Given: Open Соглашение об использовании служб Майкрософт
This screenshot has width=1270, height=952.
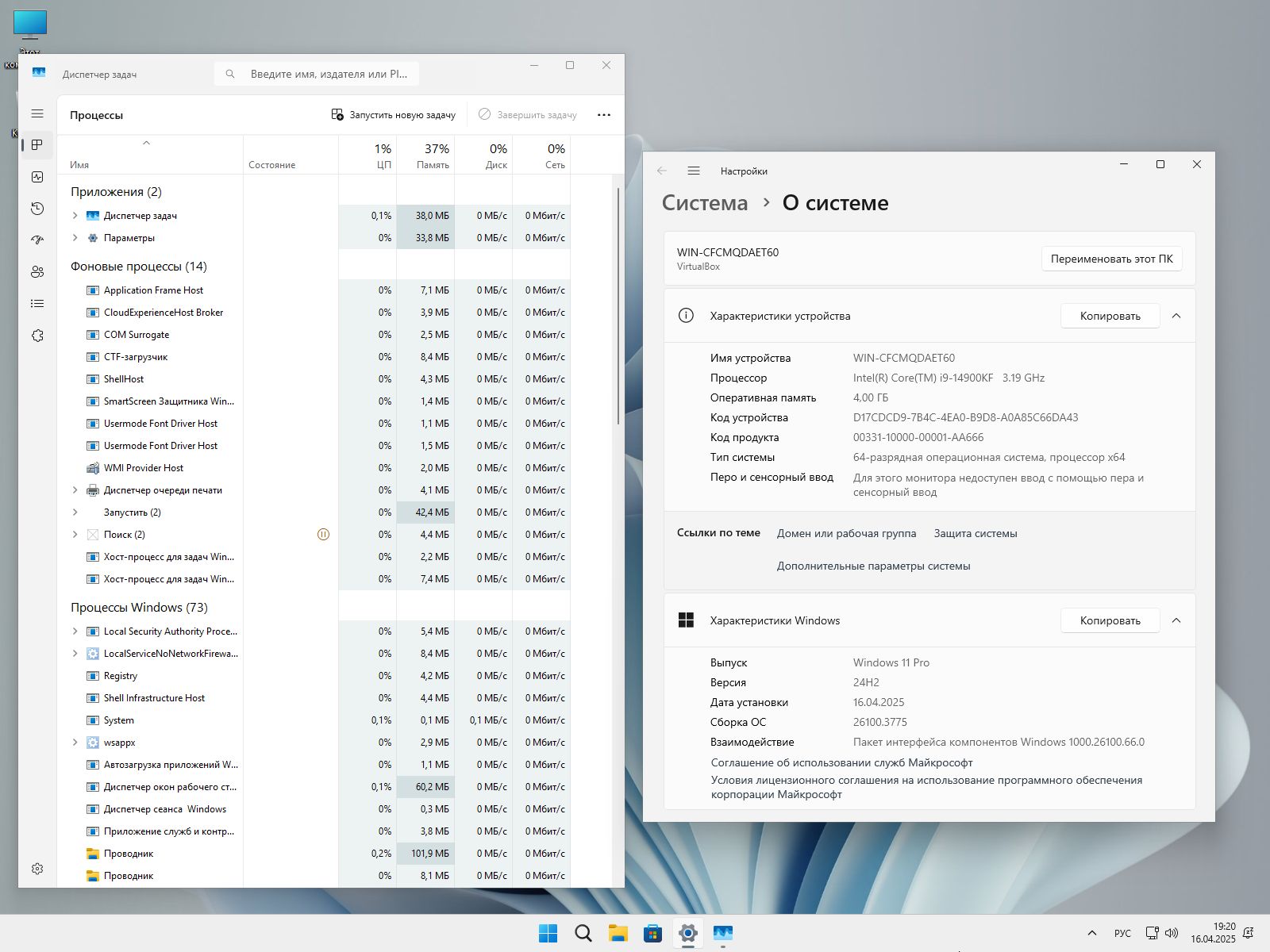Looking at the screenshot, I should click(841, 762).
